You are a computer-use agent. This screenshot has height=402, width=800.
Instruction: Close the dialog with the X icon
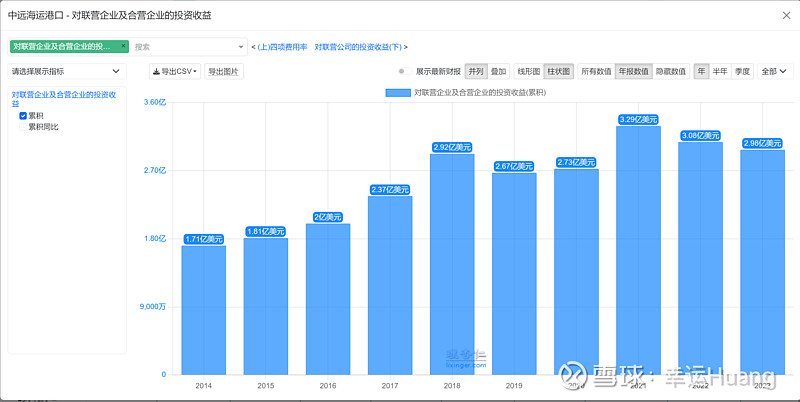tap(786, 15)
